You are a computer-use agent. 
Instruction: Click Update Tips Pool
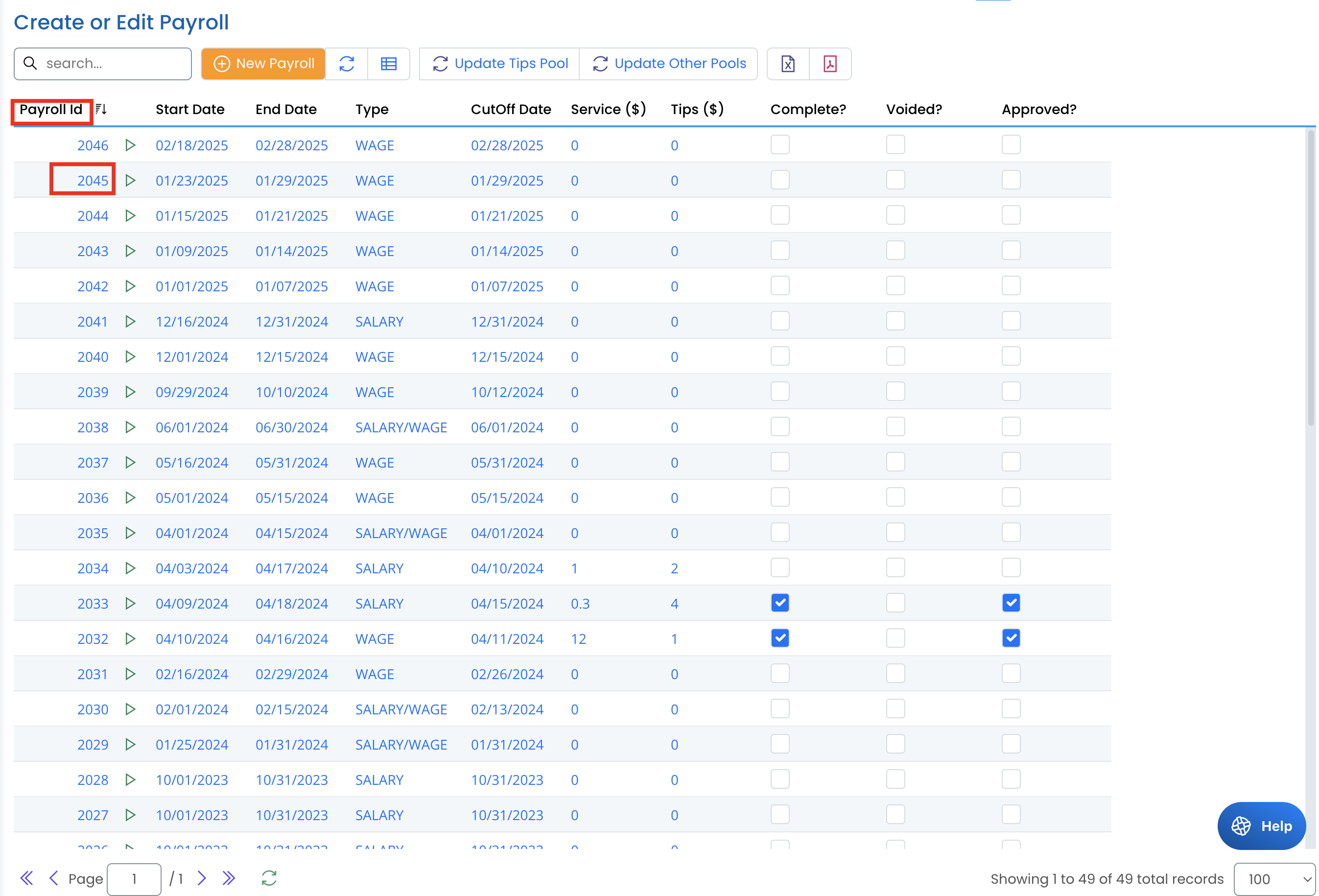pos(499,64)
